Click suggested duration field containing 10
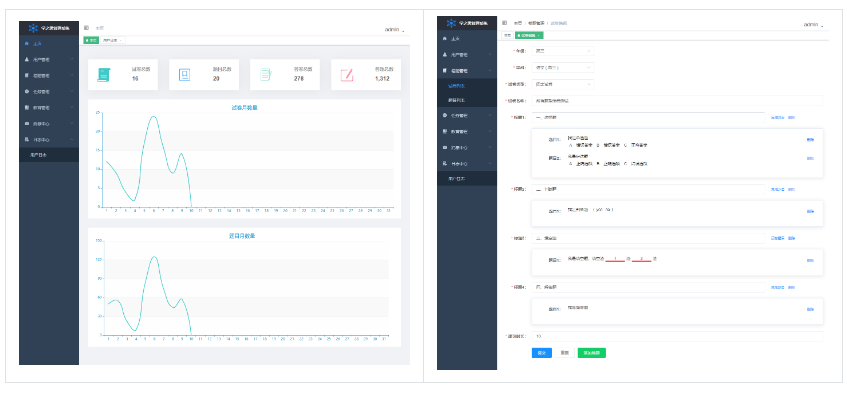 677,336
